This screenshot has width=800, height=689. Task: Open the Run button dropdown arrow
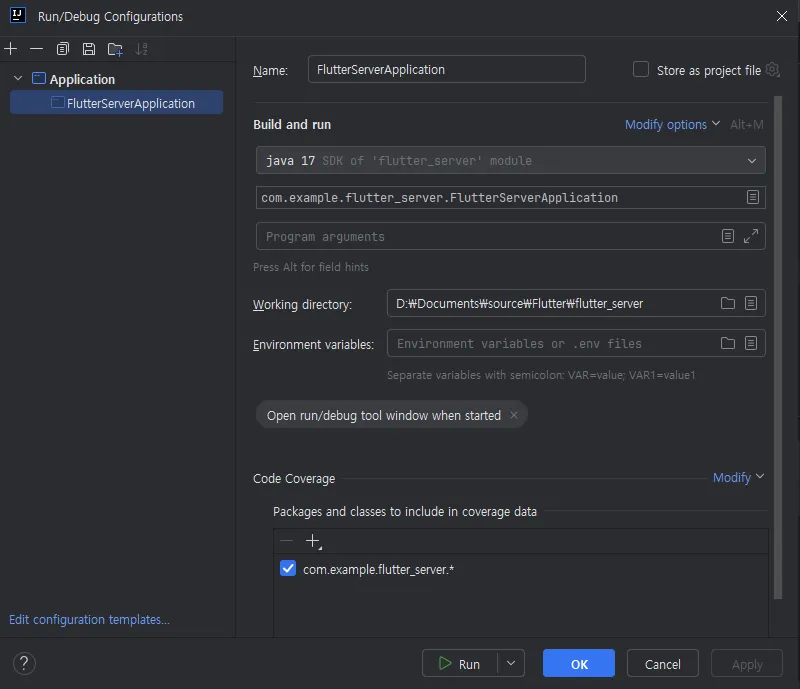(511, 663)
